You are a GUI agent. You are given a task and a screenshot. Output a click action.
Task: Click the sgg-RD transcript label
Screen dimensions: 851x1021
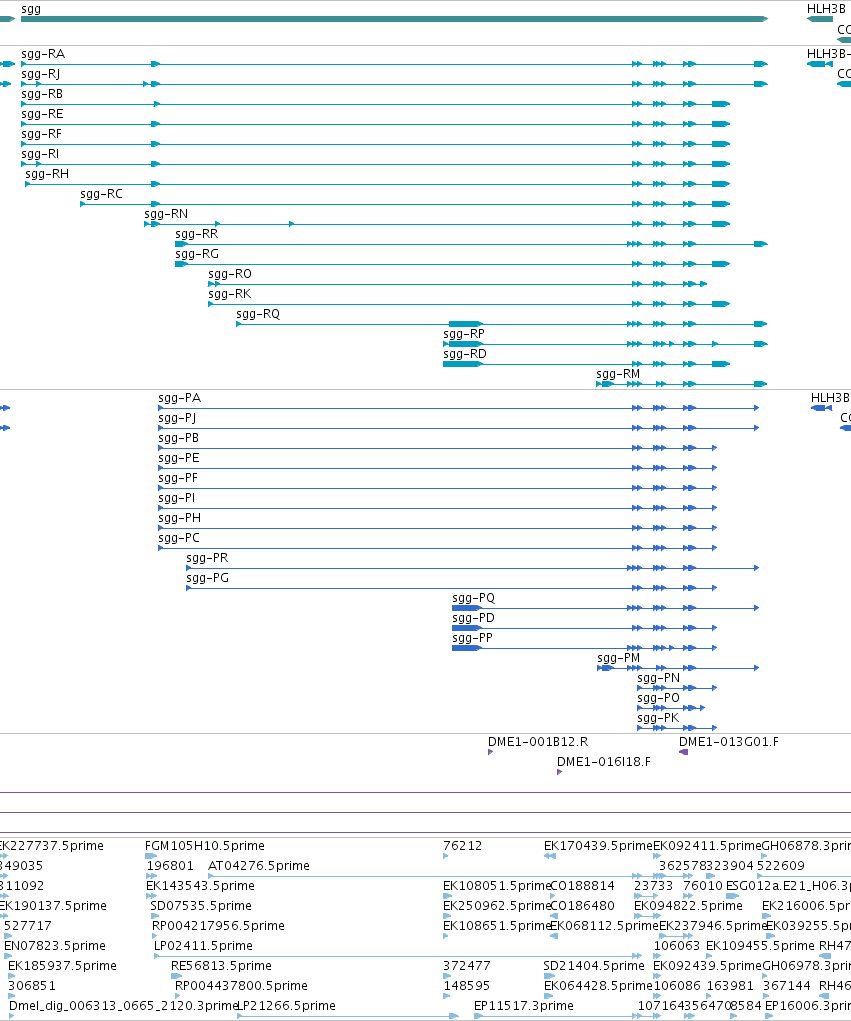[x=465, y=354]
